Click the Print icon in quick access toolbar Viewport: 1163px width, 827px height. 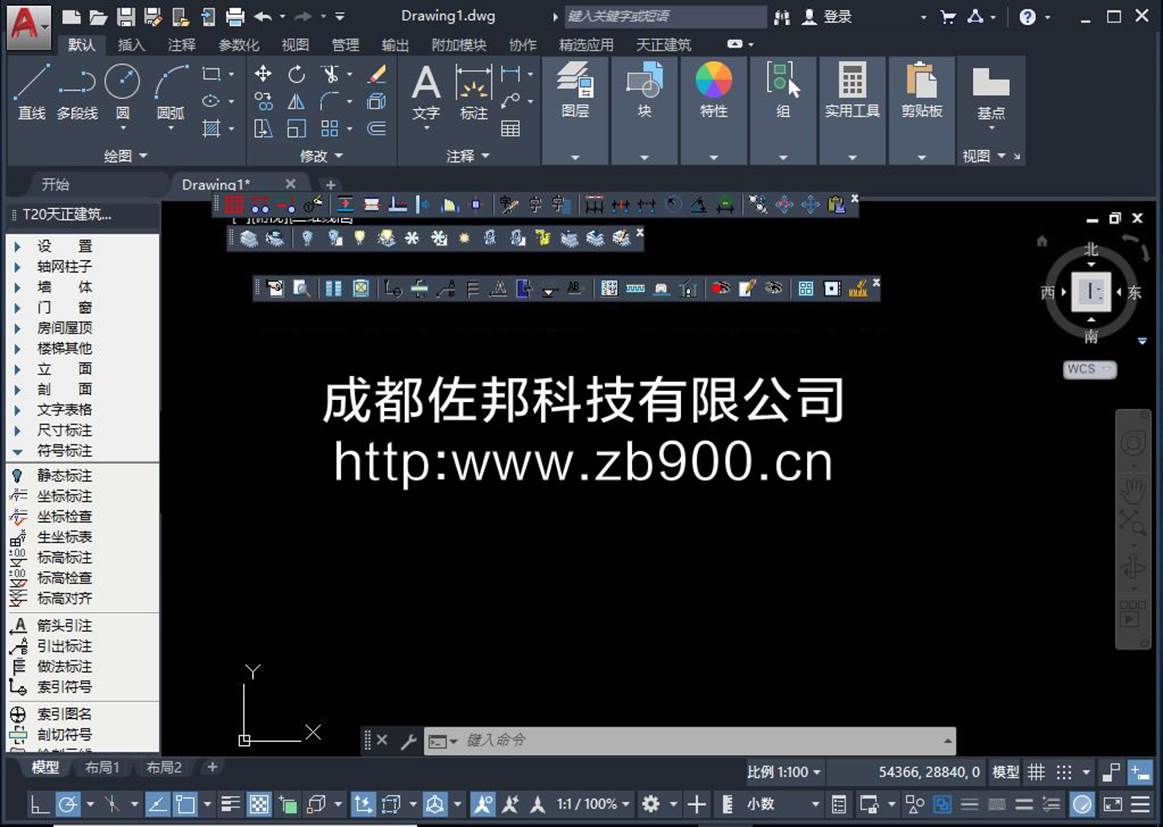pos(235,16)
